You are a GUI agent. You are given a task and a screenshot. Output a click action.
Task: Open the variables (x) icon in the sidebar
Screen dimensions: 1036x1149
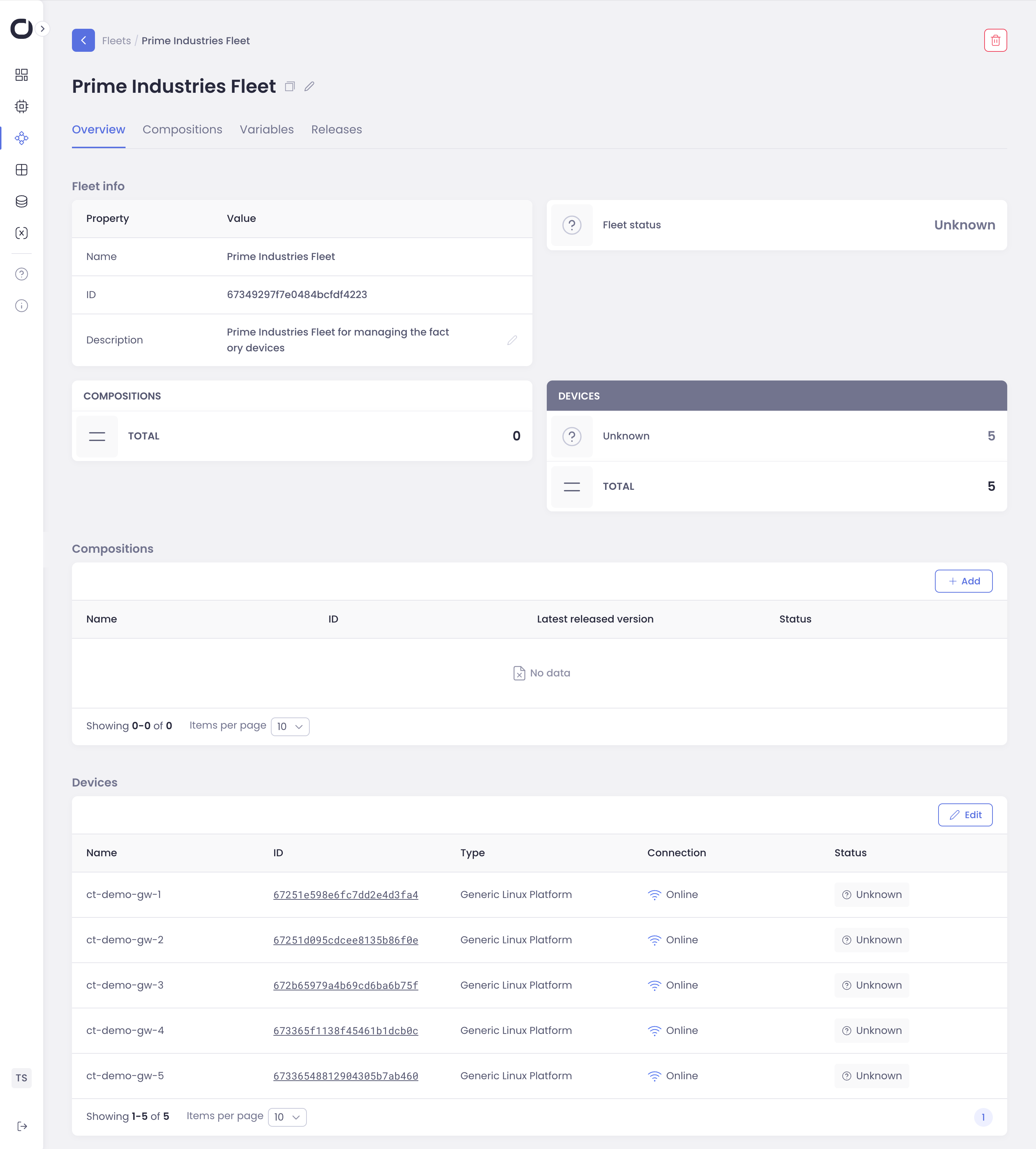click(22, 233)
